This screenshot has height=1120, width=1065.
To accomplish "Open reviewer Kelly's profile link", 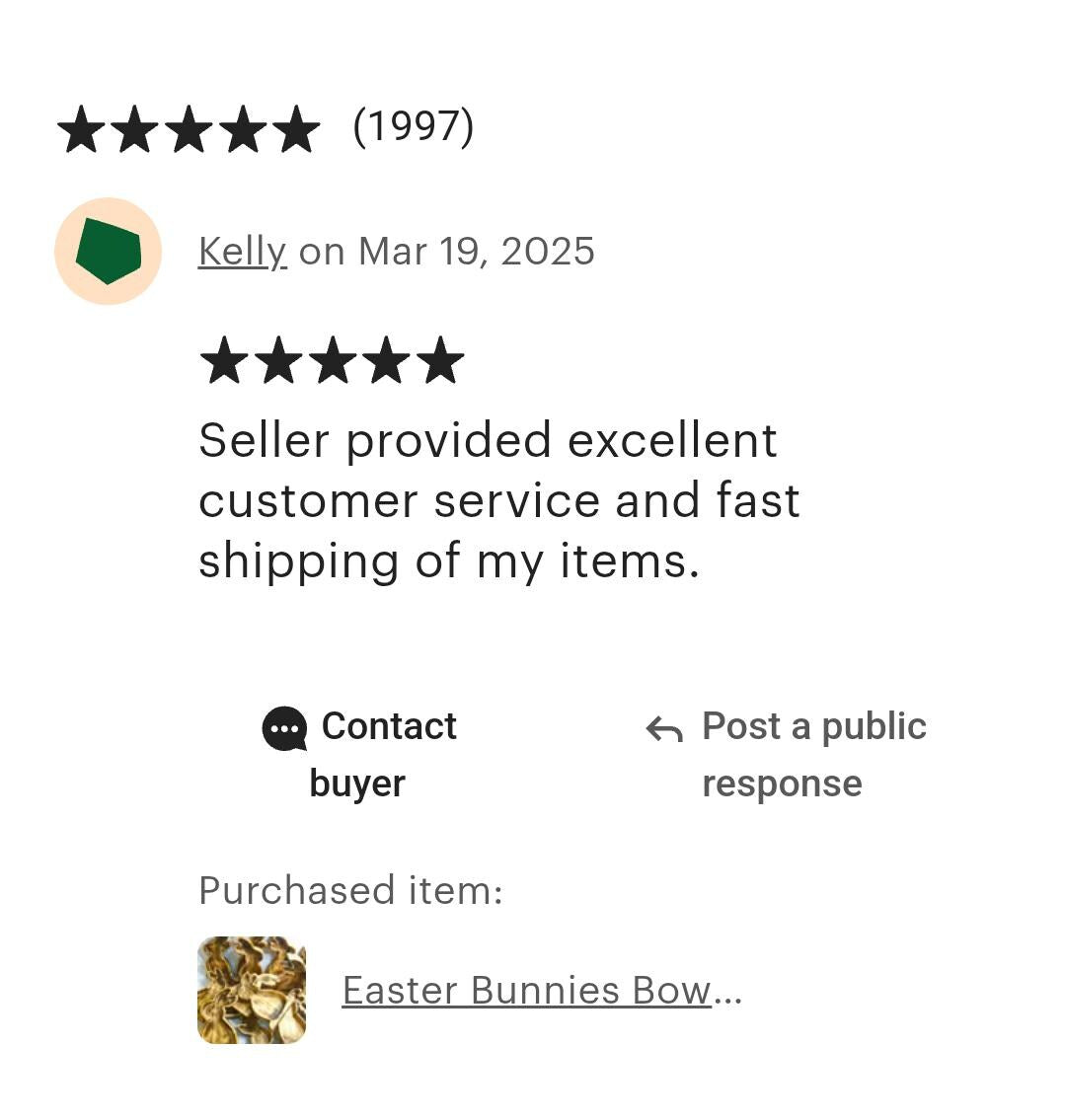I will (x=243, y=252).
